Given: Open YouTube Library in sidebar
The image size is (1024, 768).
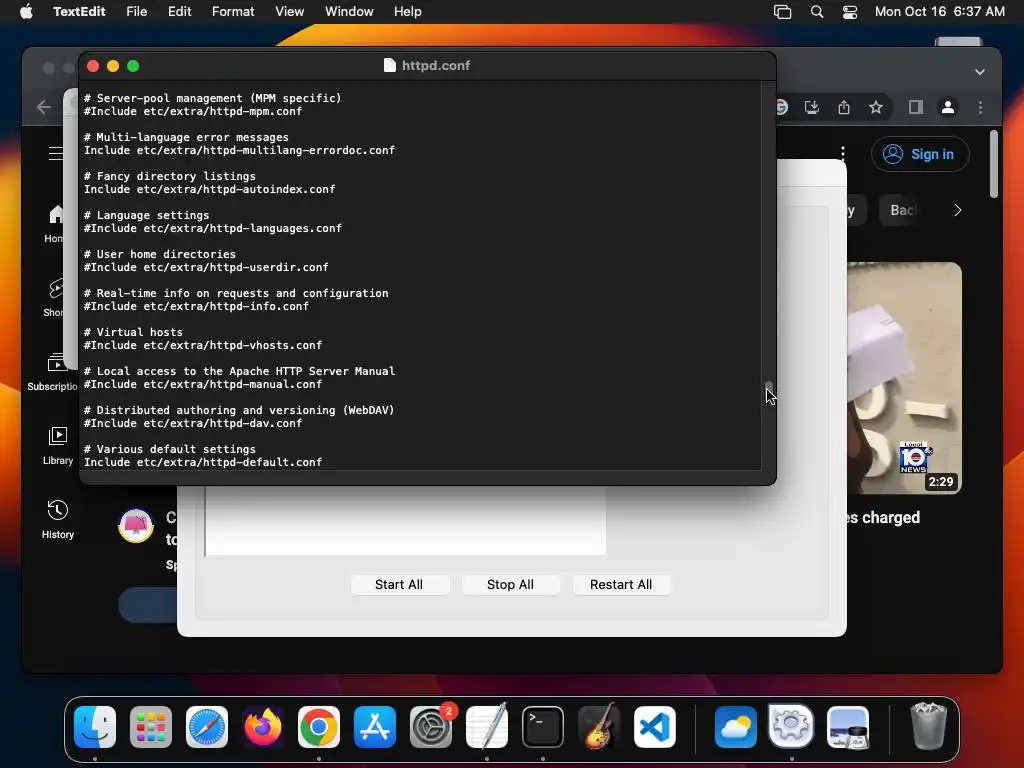Looking at the screenshot, I should 57,445.
